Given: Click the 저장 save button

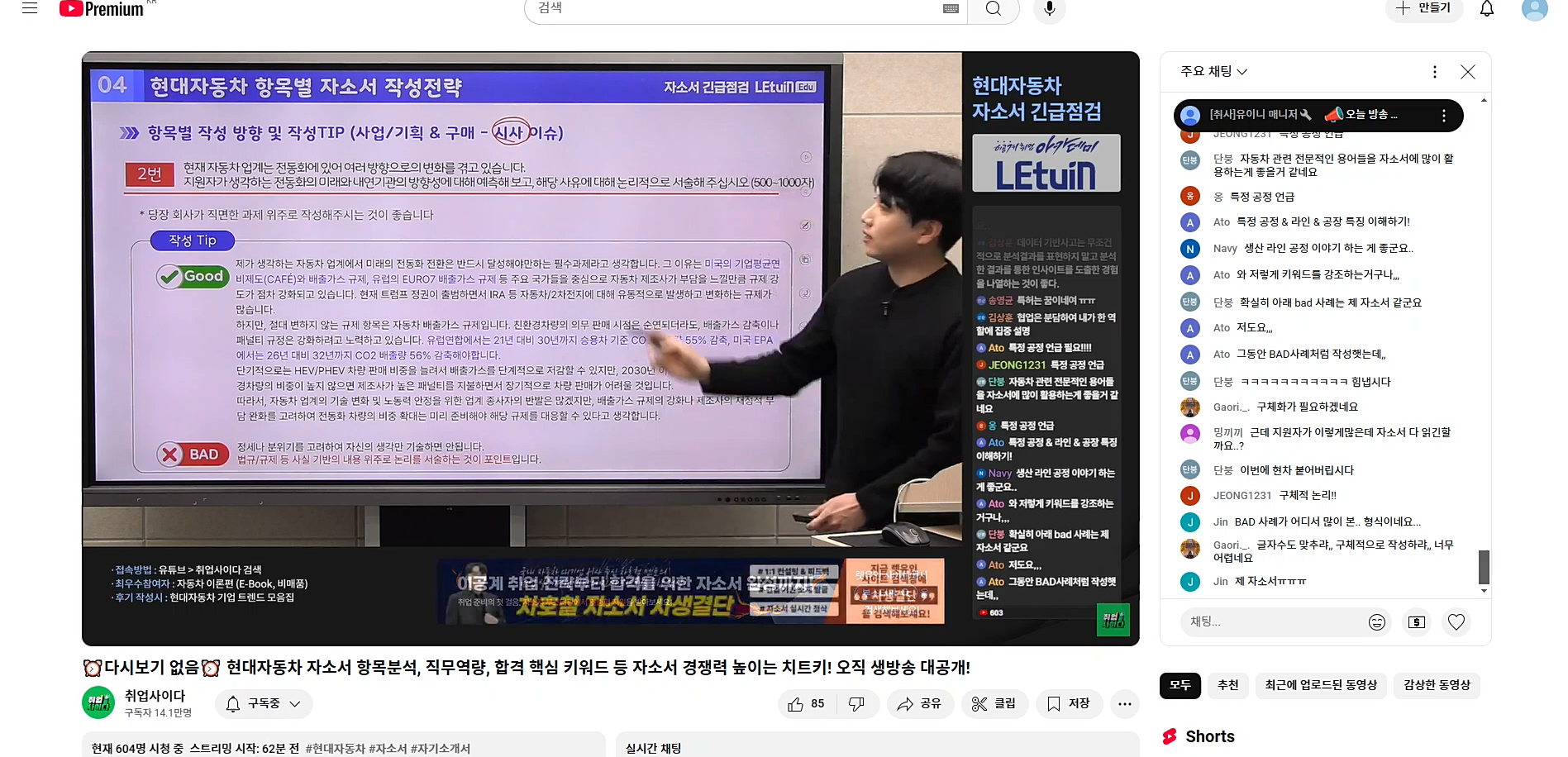Looking at the screenshot, I should click(1069, 703).
